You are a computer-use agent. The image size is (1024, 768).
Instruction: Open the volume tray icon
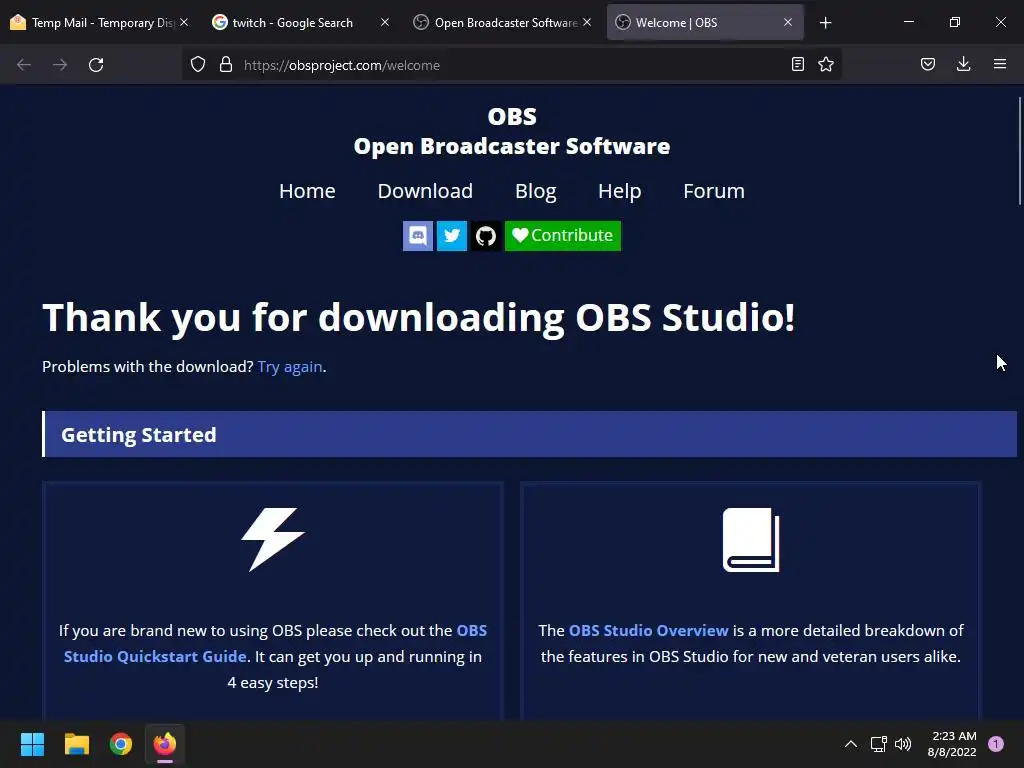[x=903, y=744]
